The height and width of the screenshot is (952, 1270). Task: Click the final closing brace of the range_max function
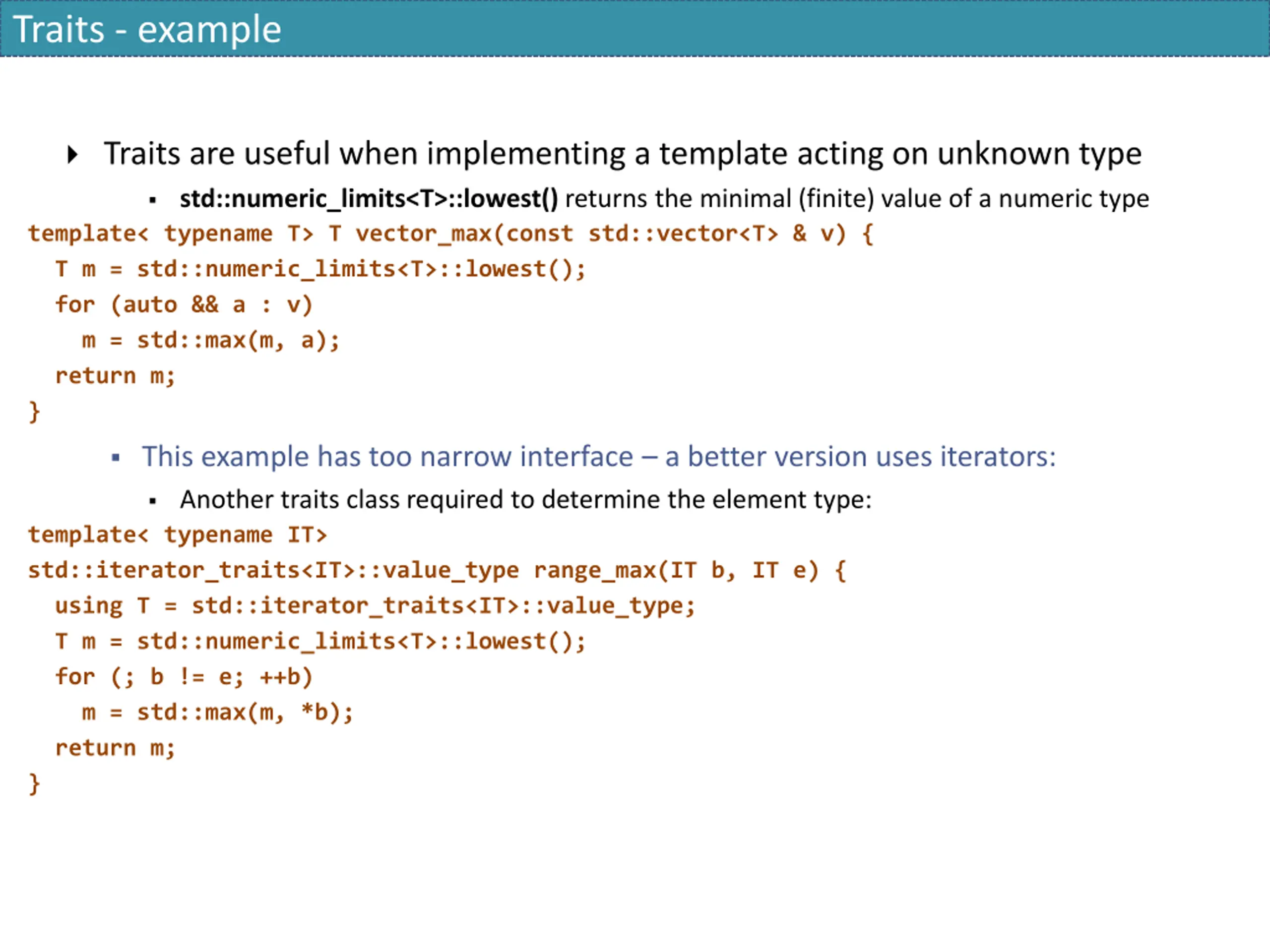[x=34, y=783]
